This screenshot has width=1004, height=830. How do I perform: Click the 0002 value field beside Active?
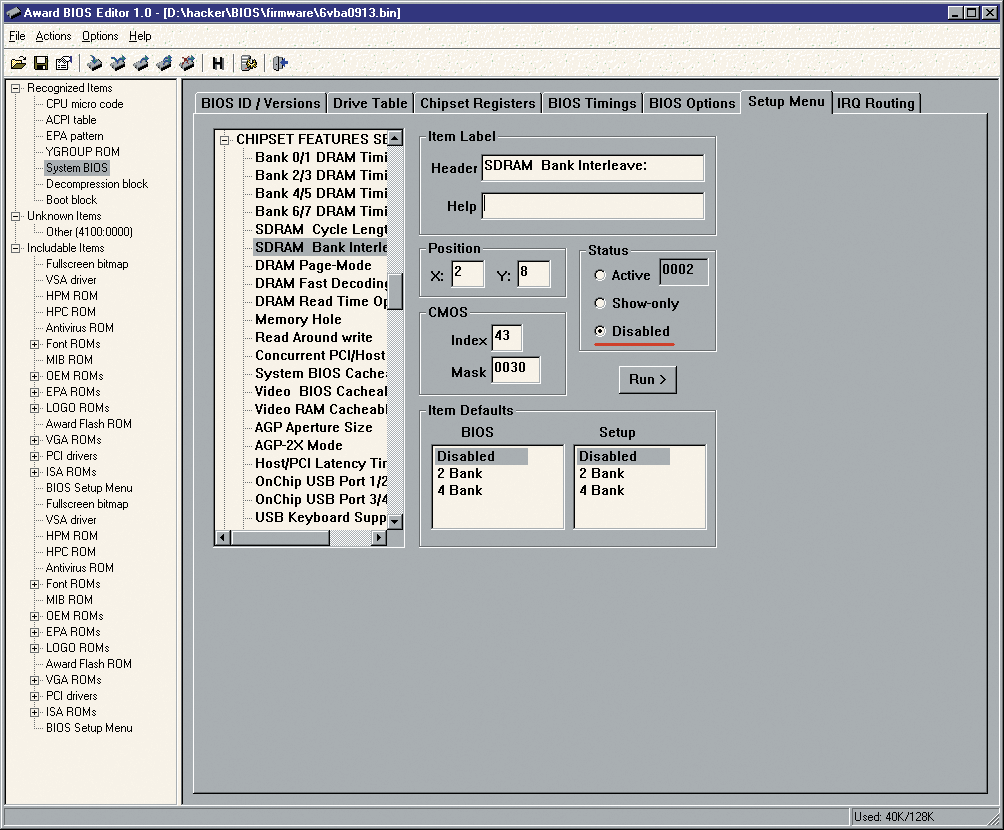[x=684, y=272]
